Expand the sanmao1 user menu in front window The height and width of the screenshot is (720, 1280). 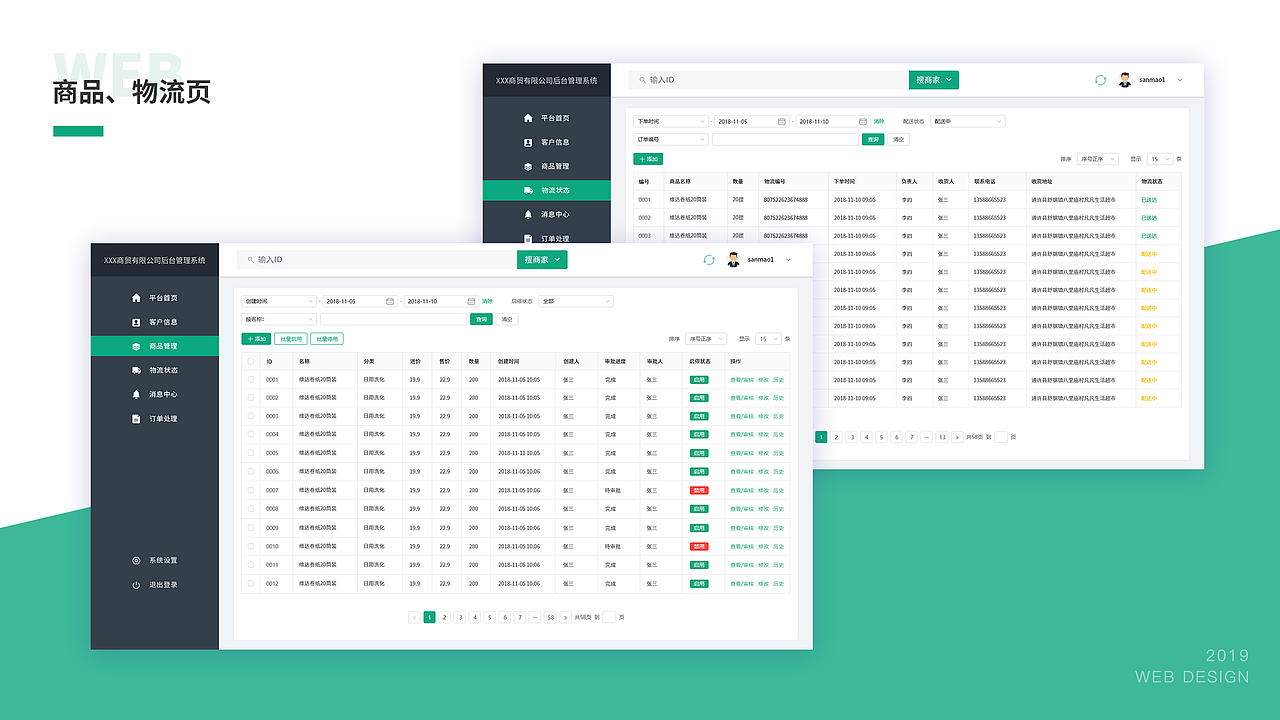point(788,260)
